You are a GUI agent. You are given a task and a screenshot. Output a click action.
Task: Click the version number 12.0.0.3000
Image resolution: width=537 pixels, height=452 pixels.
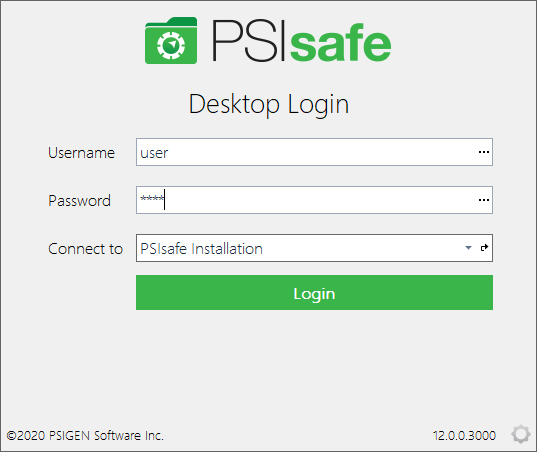(x=464, y=436)
